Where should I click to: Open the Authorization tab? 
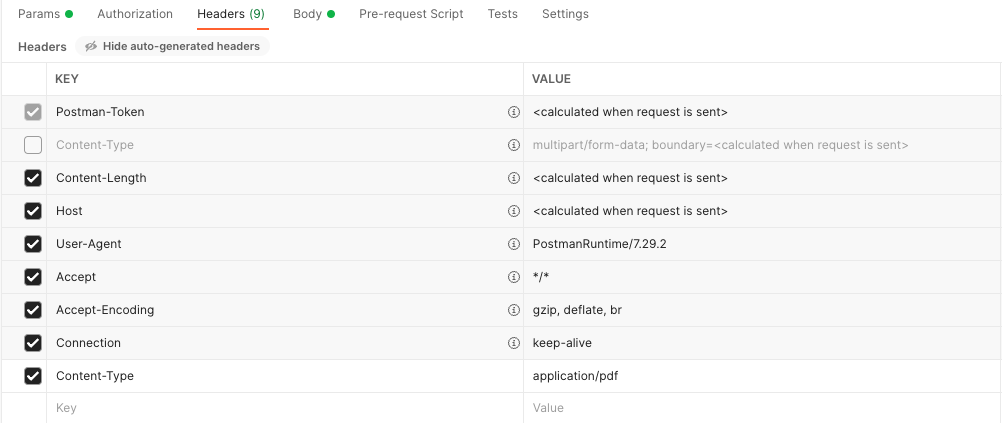135,14
